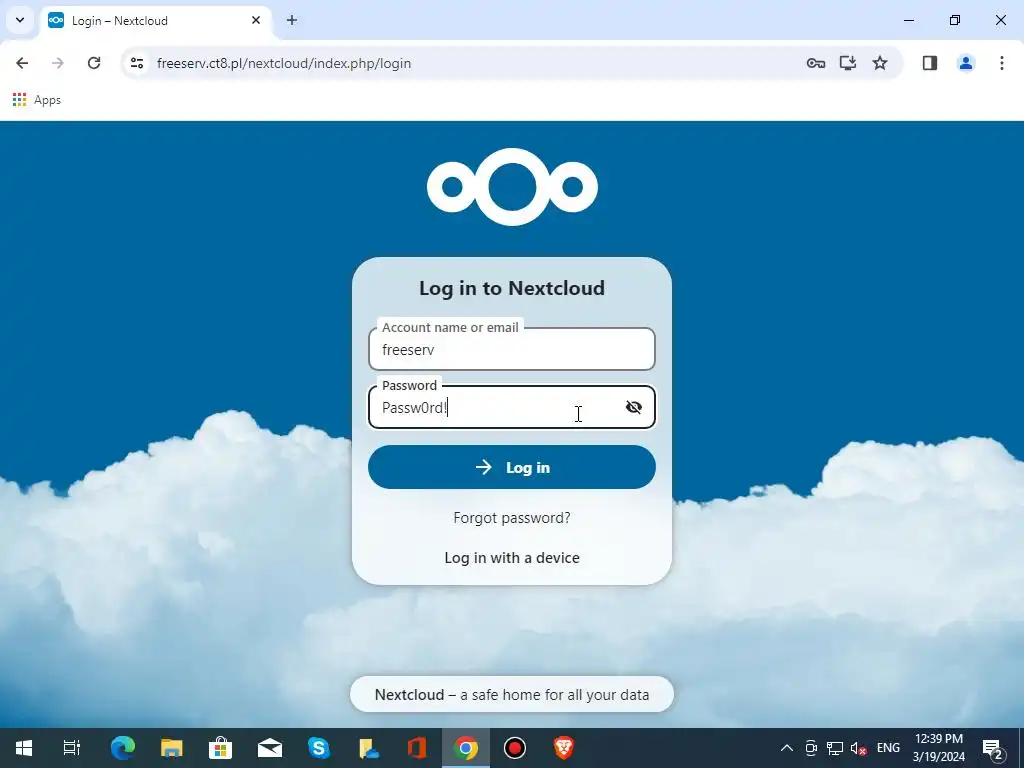Open the taskbar icon left of Office
The height and width of the screenshot is (768, 1024).
[x=368, y=748]
